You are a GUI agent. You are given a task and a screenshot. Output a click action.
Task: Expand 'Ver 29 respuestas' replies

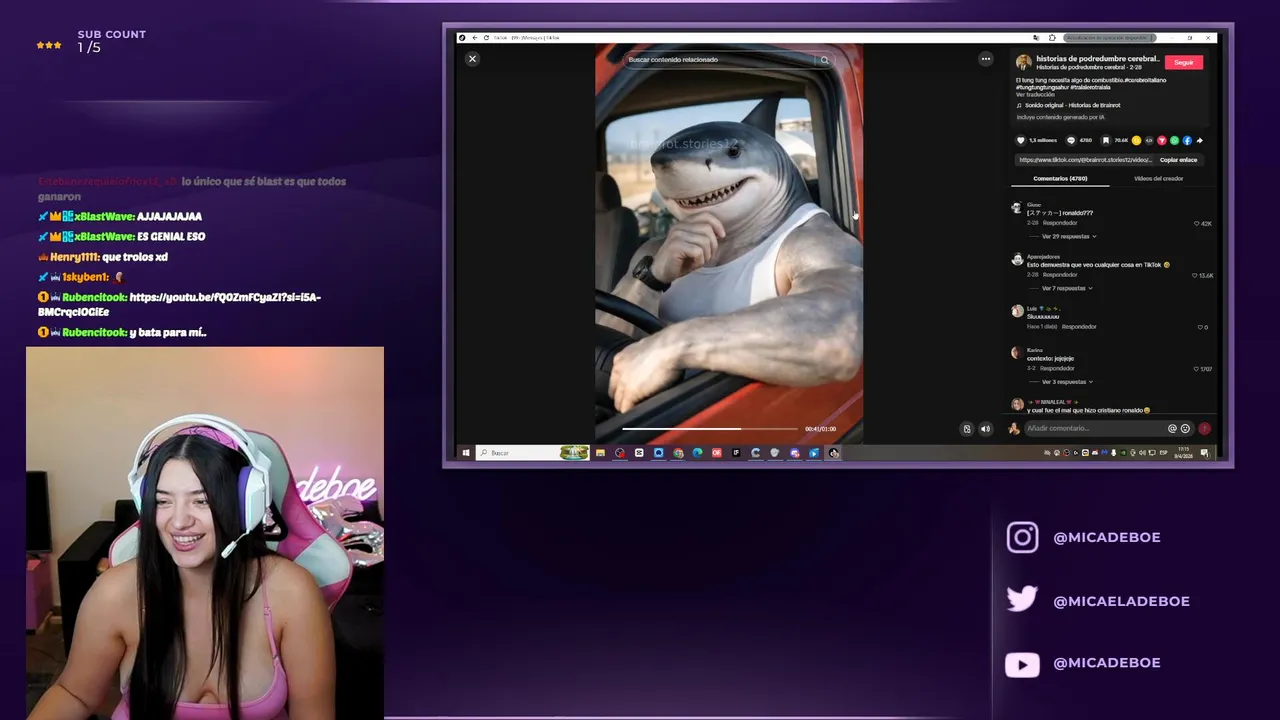1069,236
